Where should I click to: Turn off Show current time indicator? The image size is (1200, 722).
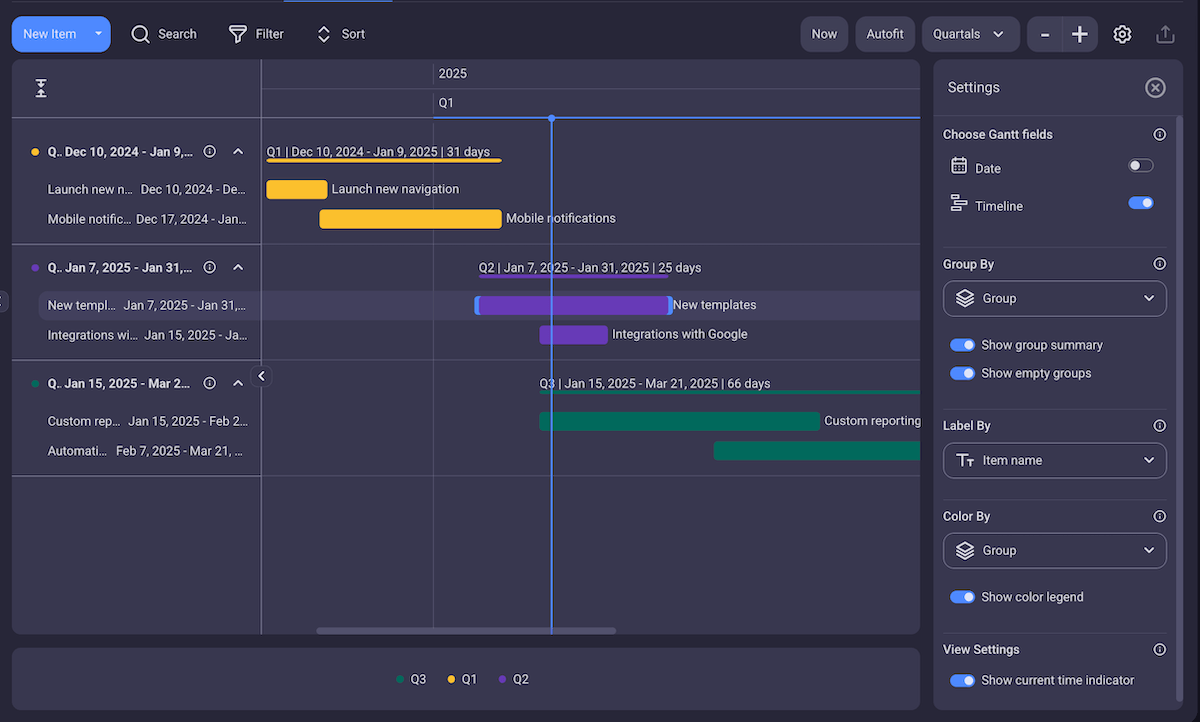pos(962,680)
